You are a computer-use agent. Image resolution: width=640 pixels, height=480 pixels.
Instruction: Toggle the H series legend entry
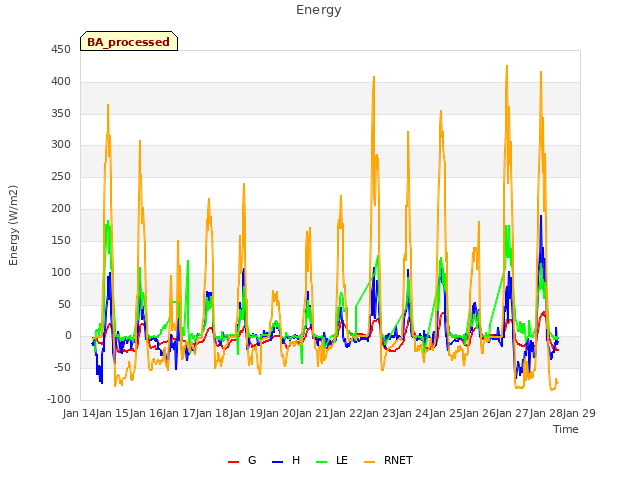tap(286, 460)
